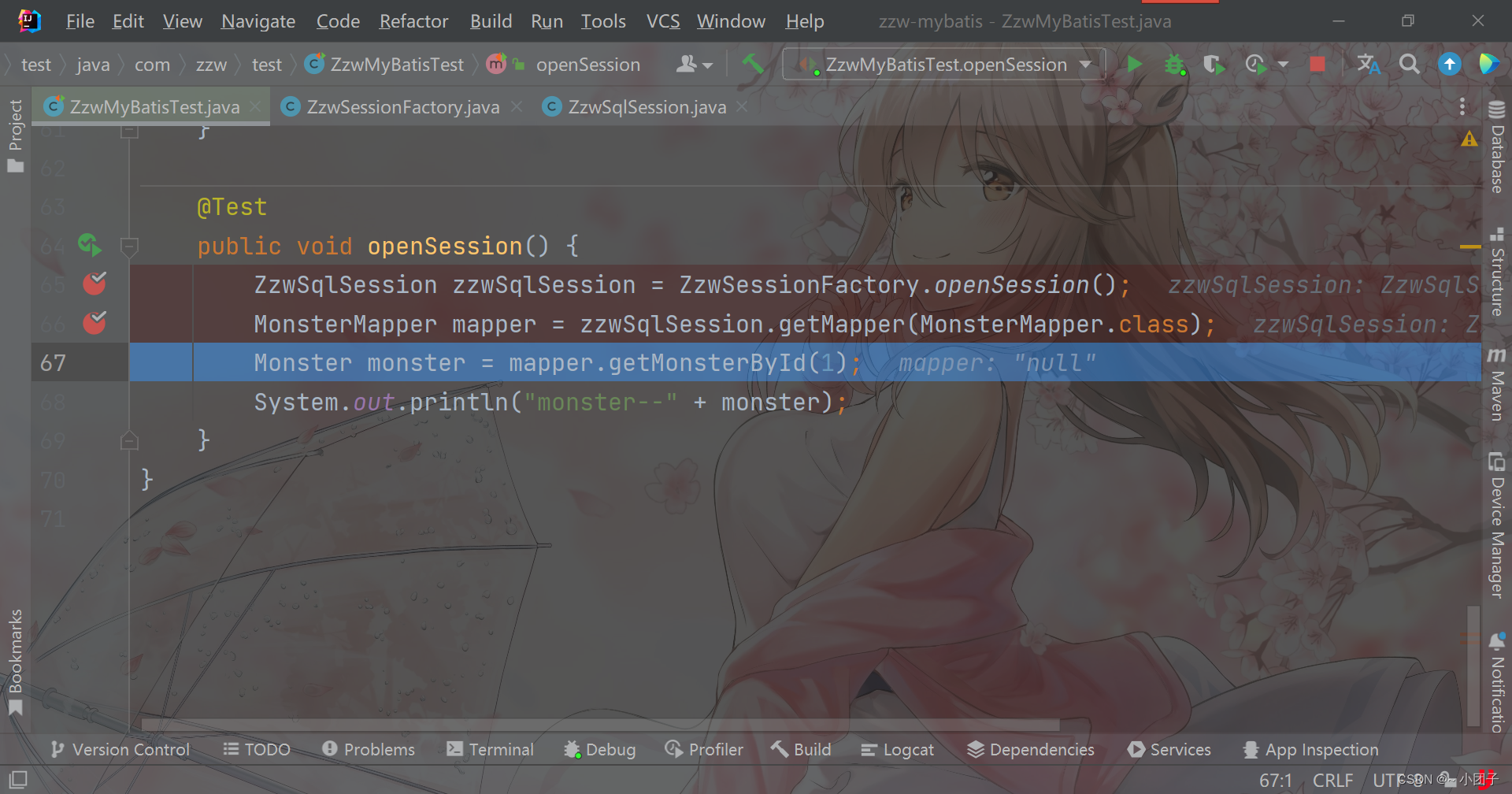Open the code-with-me user dropdown

click(695, 64)
